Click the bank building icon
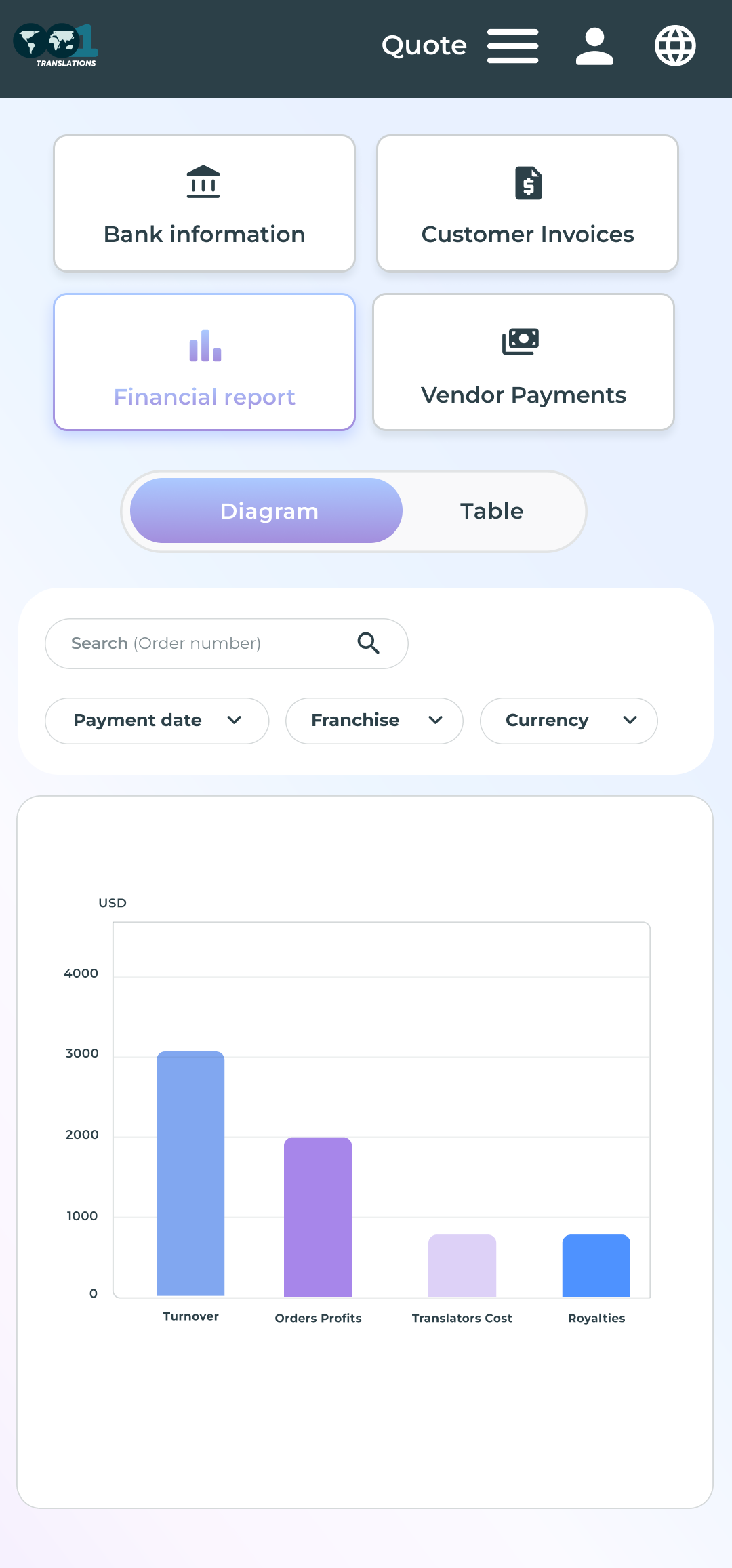 pyautogui.click(x=203, y=182)
